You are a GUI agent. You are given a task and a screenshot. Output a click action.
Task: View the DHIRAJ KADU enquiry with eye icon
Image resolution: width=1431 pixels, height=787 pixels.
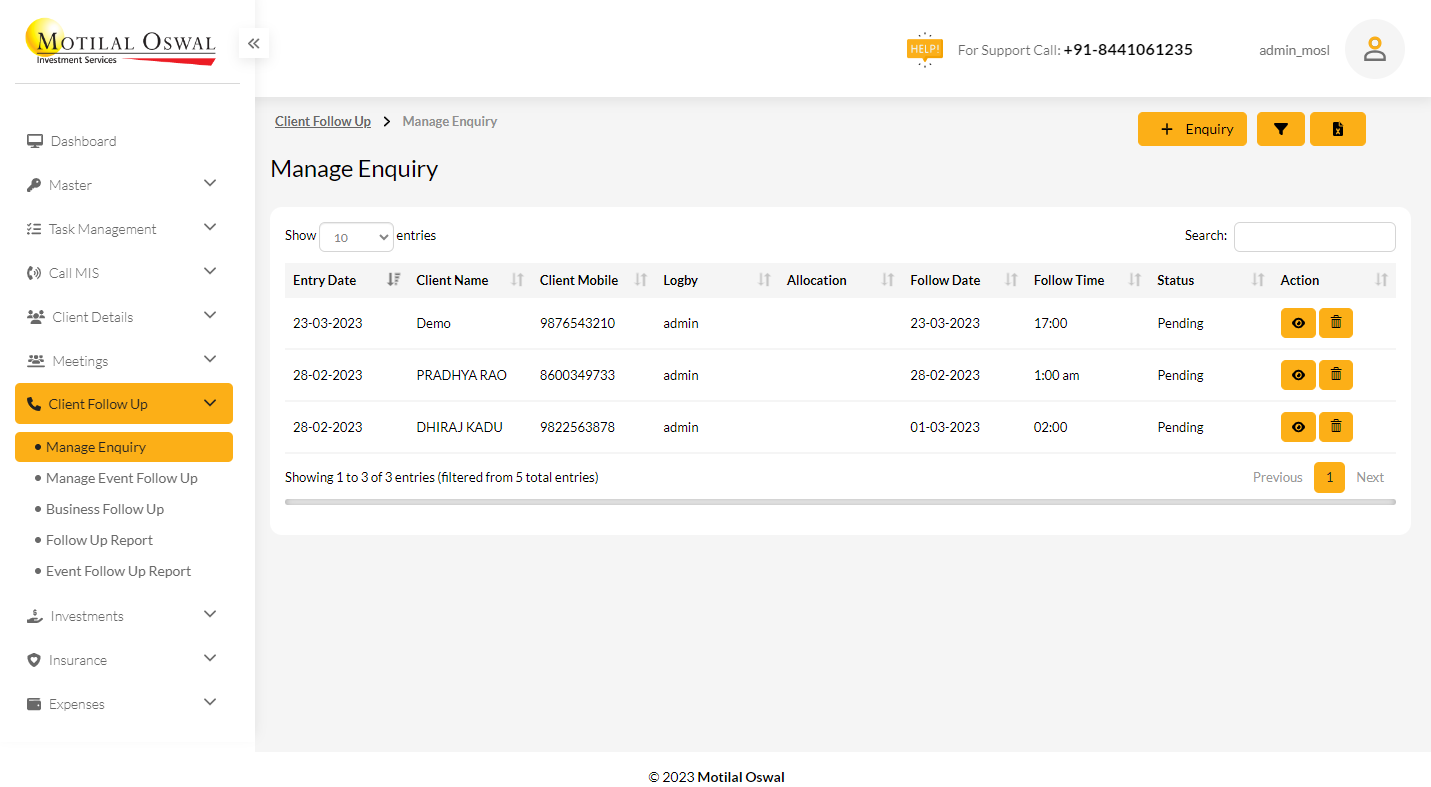pyautogui.click(x=1298, y=427)
